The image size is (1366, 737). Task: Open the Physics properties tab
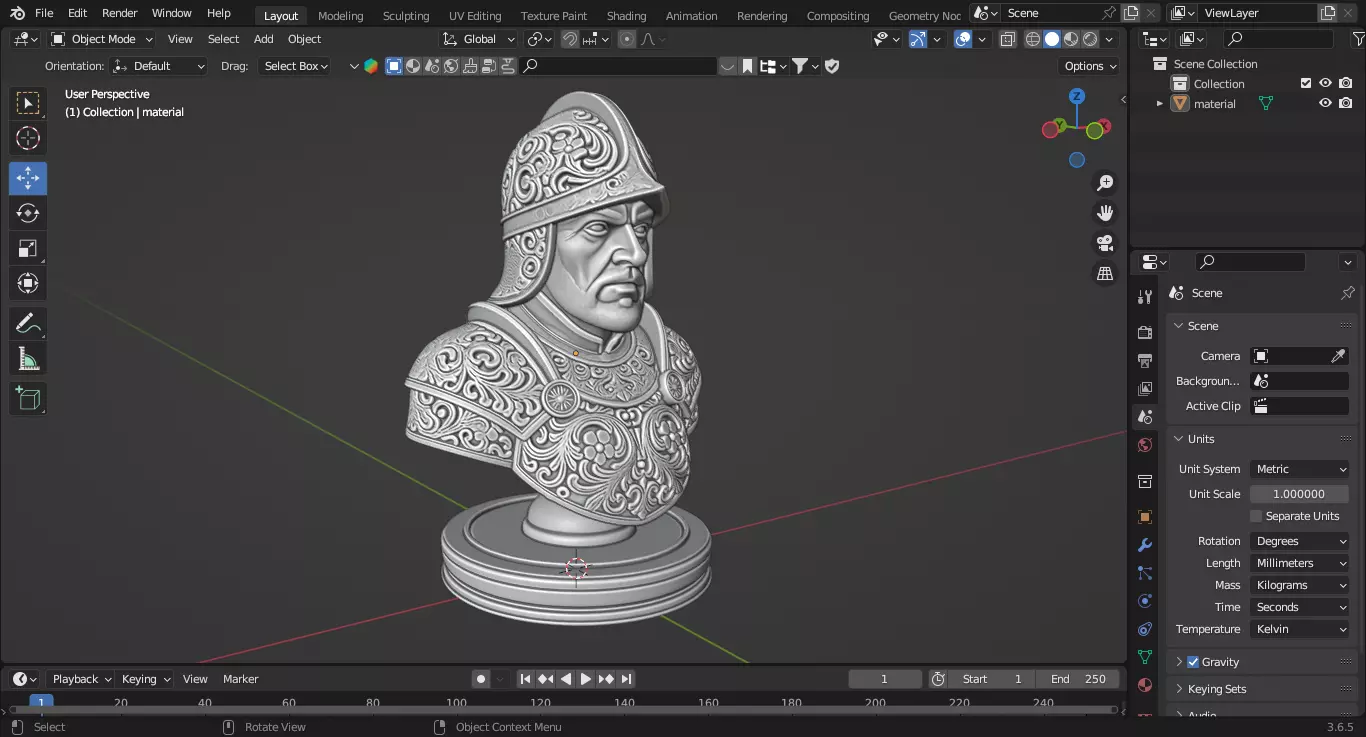tap(1145, 601)
